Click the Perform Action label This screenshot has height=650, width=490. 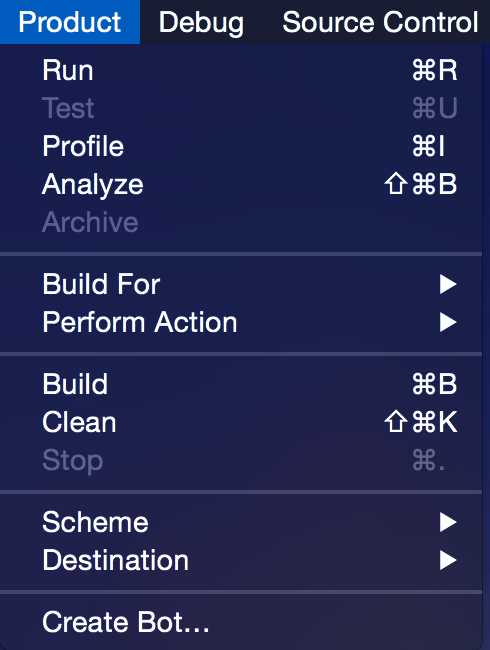pyautogui.click(x=140, y=322)
